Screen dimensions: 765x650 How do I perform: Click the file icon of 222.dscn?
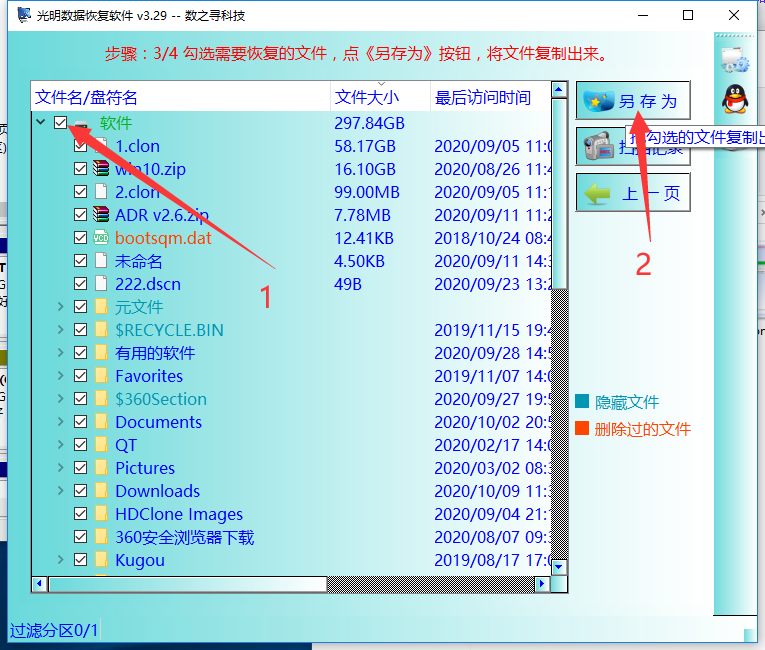coord(101,283)
